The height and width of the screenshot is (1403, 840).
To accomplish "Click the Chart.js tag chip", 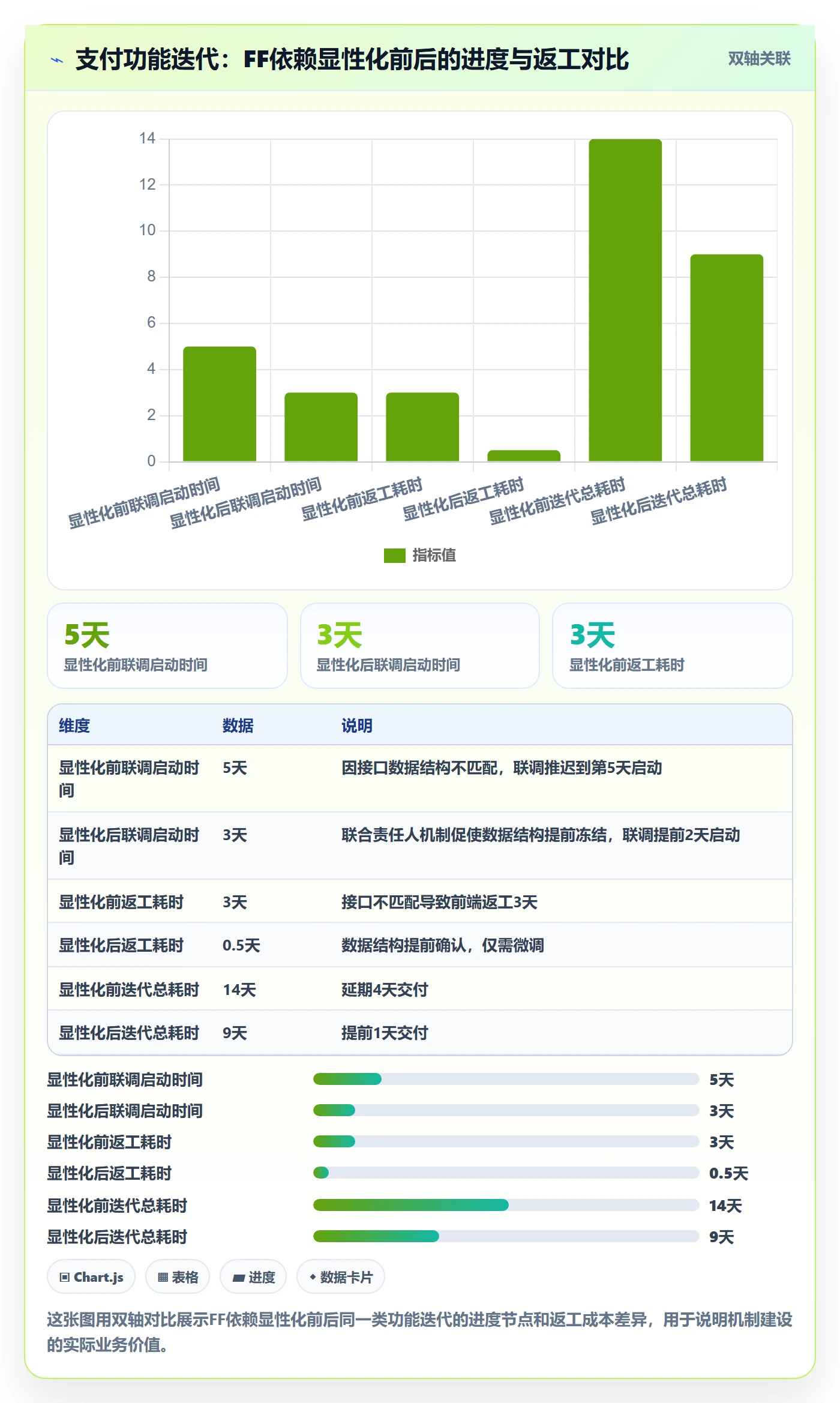I will pyautogui.click(x=91, y=1277).
